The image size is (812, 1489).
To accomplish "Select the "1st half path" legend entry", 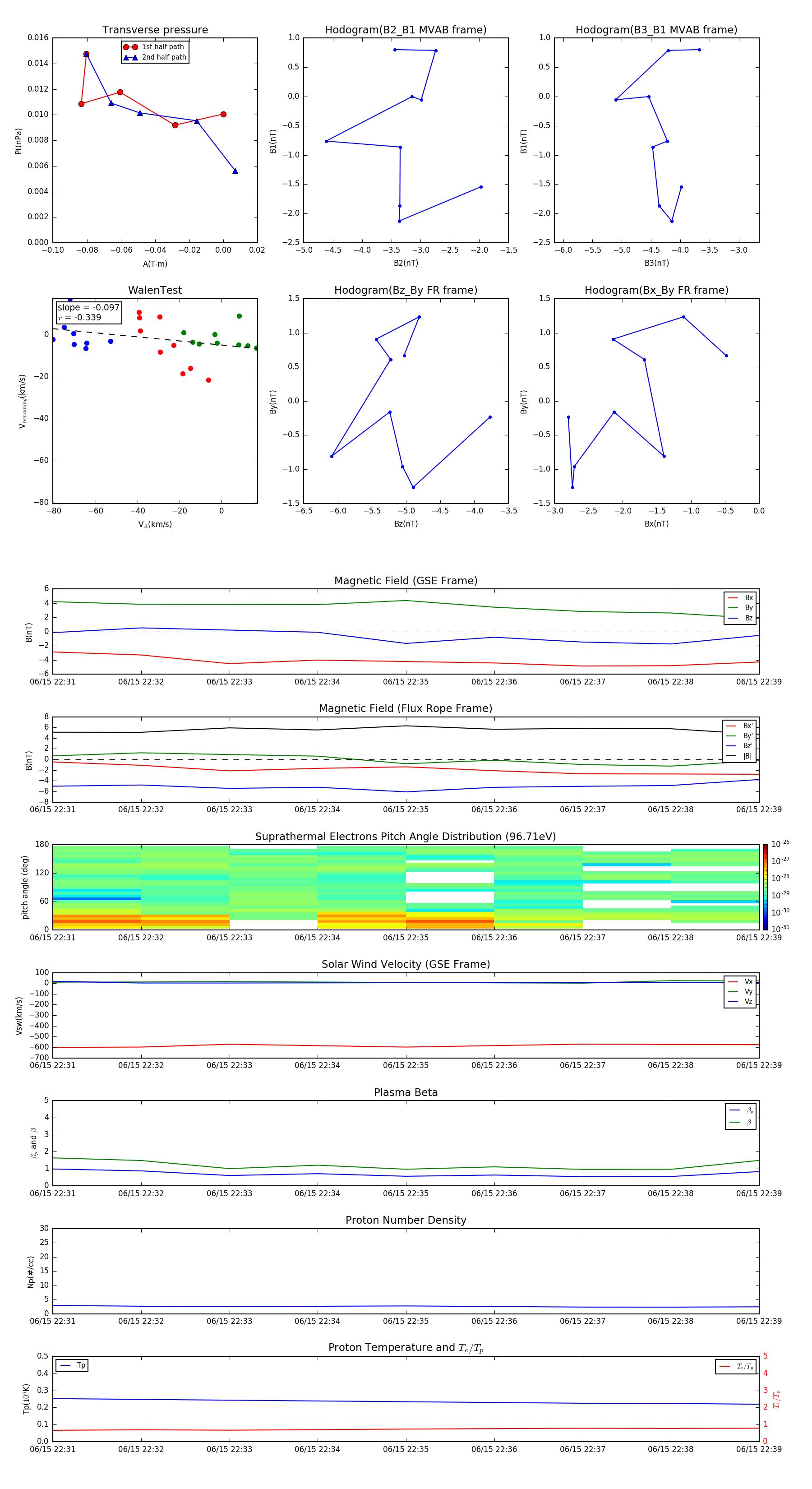I will click(154, 47).
